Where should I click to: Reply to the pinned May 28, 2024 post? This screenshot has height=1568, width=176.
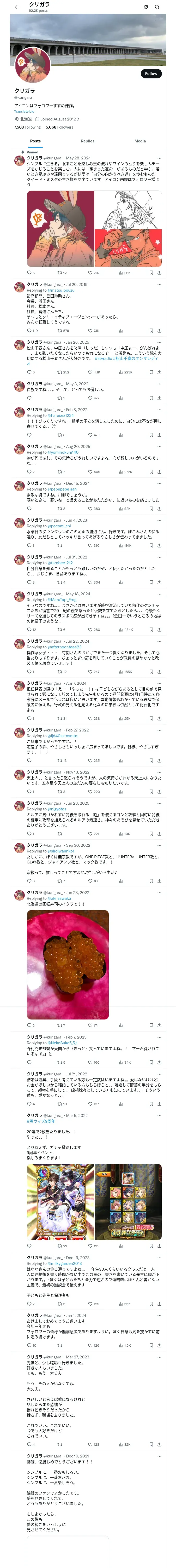pos(29,273)
